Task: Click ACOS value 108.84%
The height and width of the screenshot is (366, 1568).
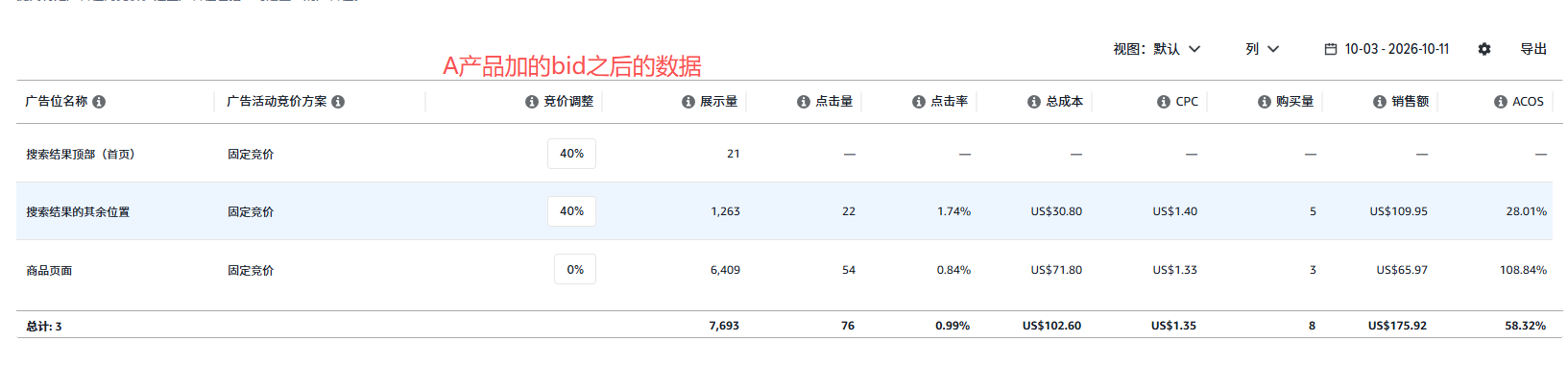Action: click(1524, 270)
